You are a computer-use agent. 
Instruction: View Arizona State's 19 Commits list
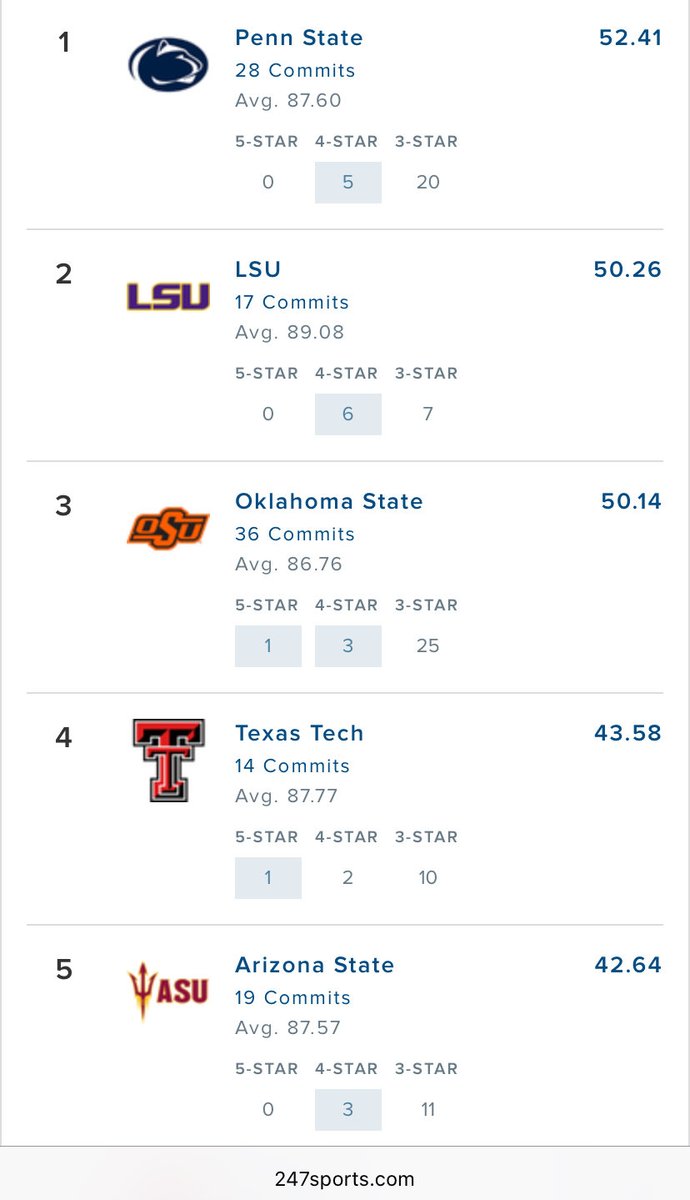point(293,999)
